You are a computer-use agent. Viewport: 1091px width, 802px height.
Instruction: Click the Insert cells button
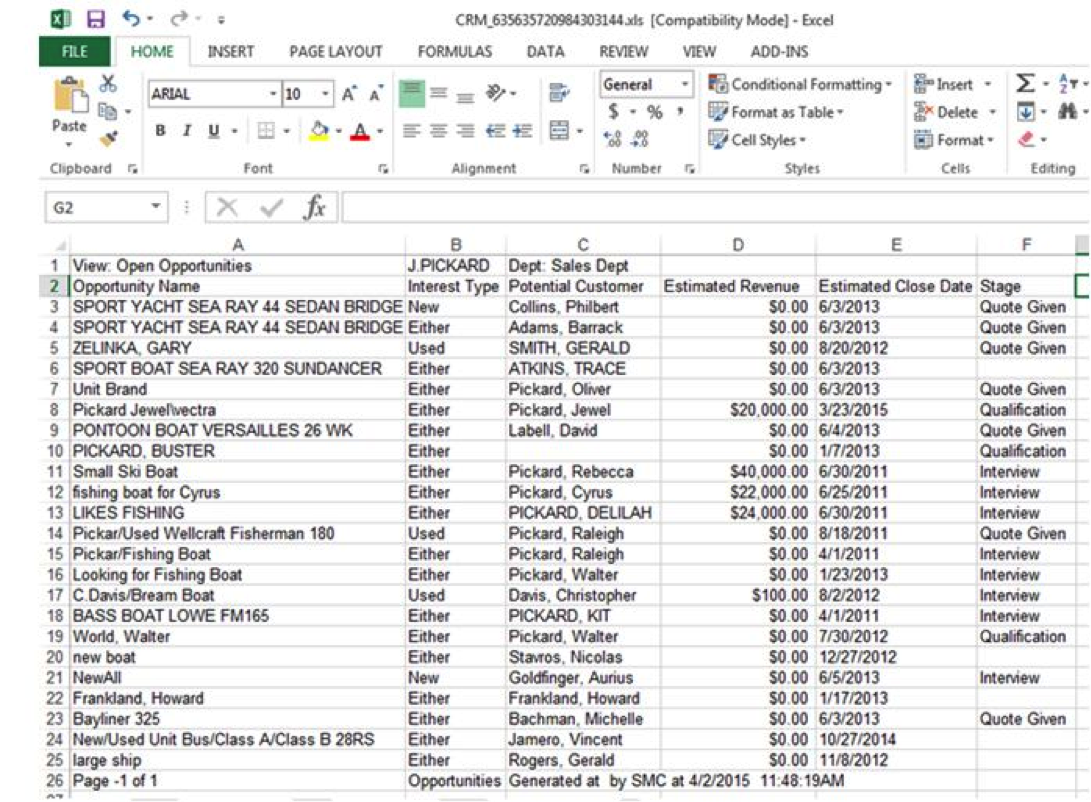(943, 84)
